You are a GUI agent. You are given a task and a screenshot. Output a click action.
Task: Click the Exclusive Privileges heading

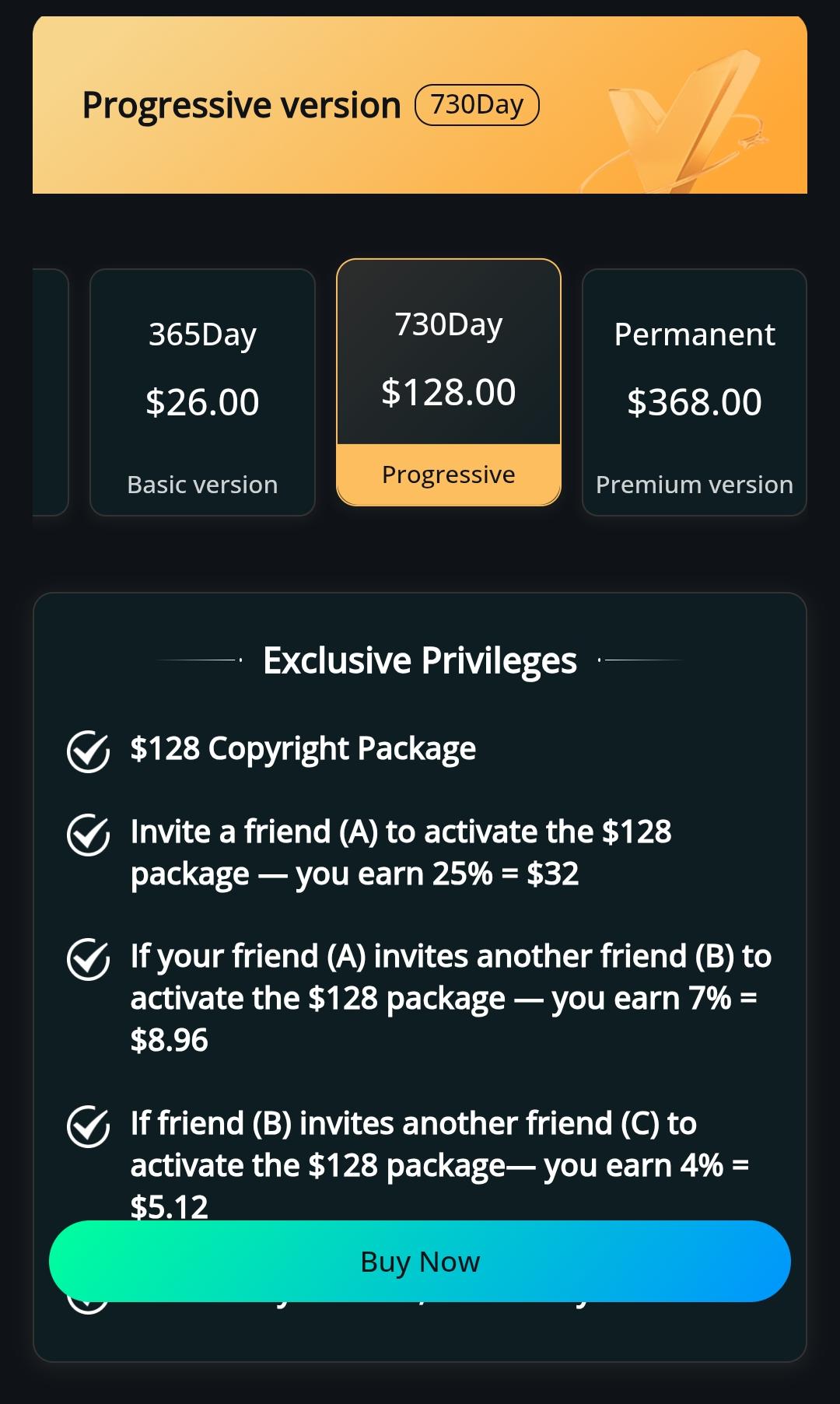coord(420,660)
